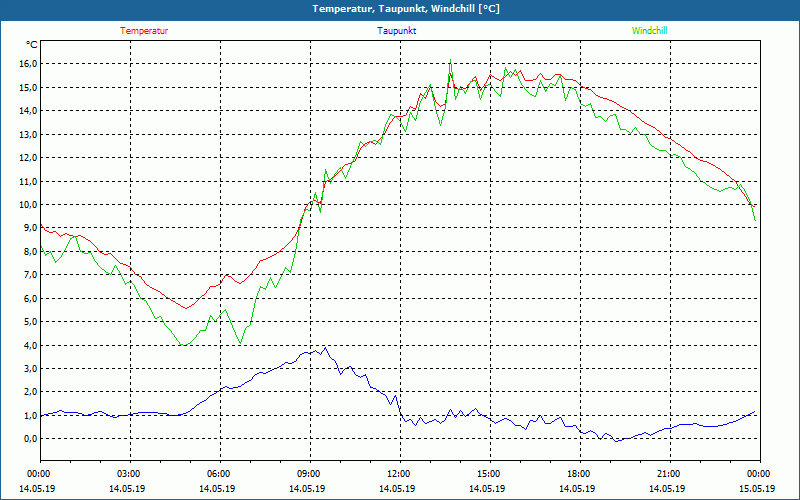Click the 6,0 y-axis value
This screenshot has width=800, height=500.
pyautogui.click(x=31, y=298)
